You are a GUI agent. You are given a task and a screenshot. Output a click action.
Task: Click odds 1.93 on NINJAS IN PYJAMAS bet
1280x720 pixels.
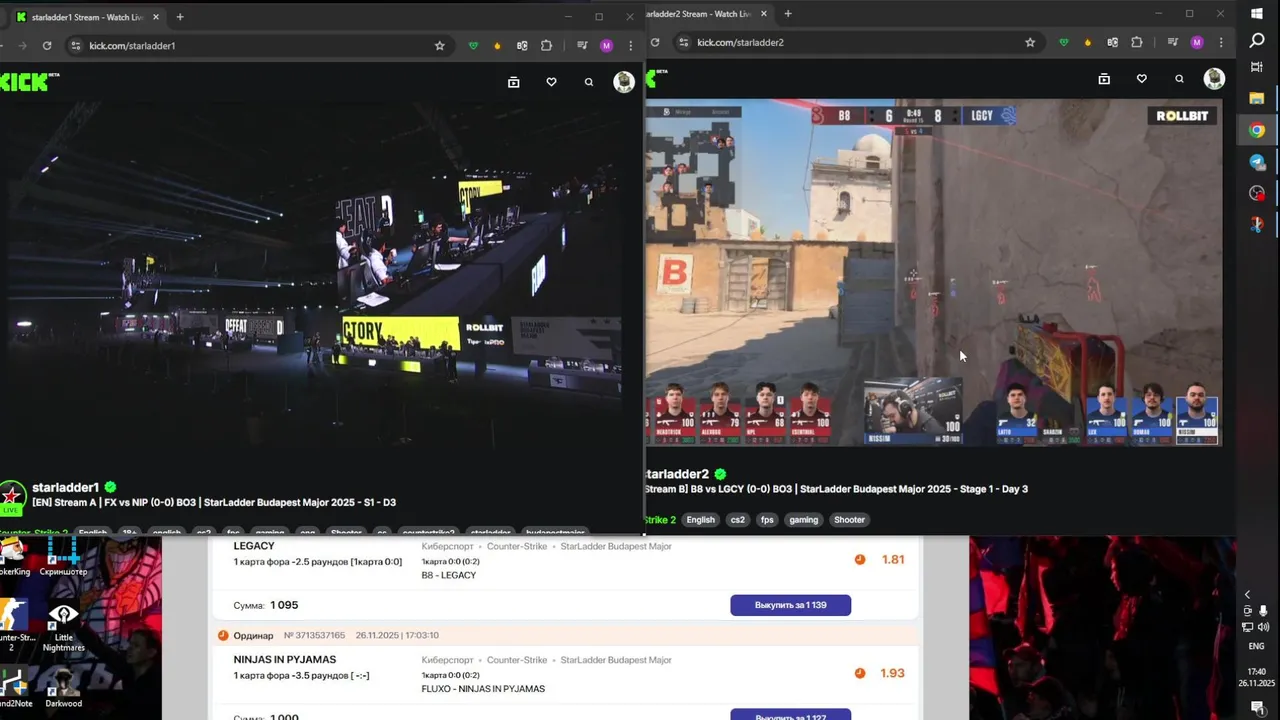[x=893, y=674]
